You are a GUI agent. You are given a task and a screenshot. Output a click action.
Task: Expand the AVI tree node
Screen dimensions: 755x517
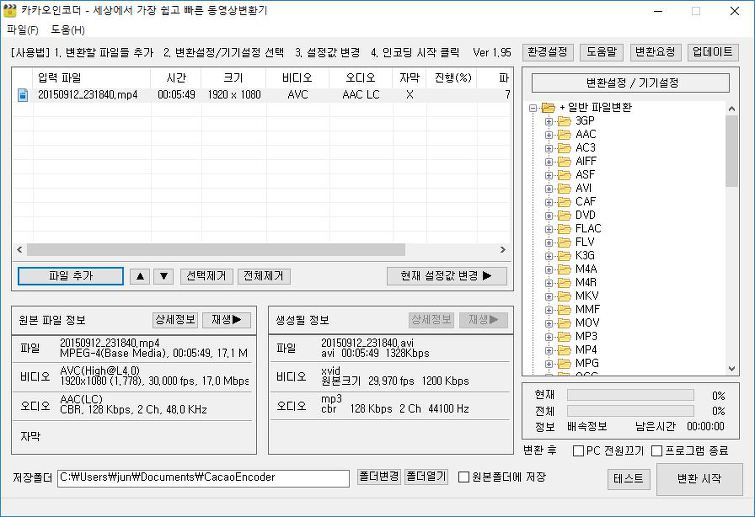tap(549, 189)
